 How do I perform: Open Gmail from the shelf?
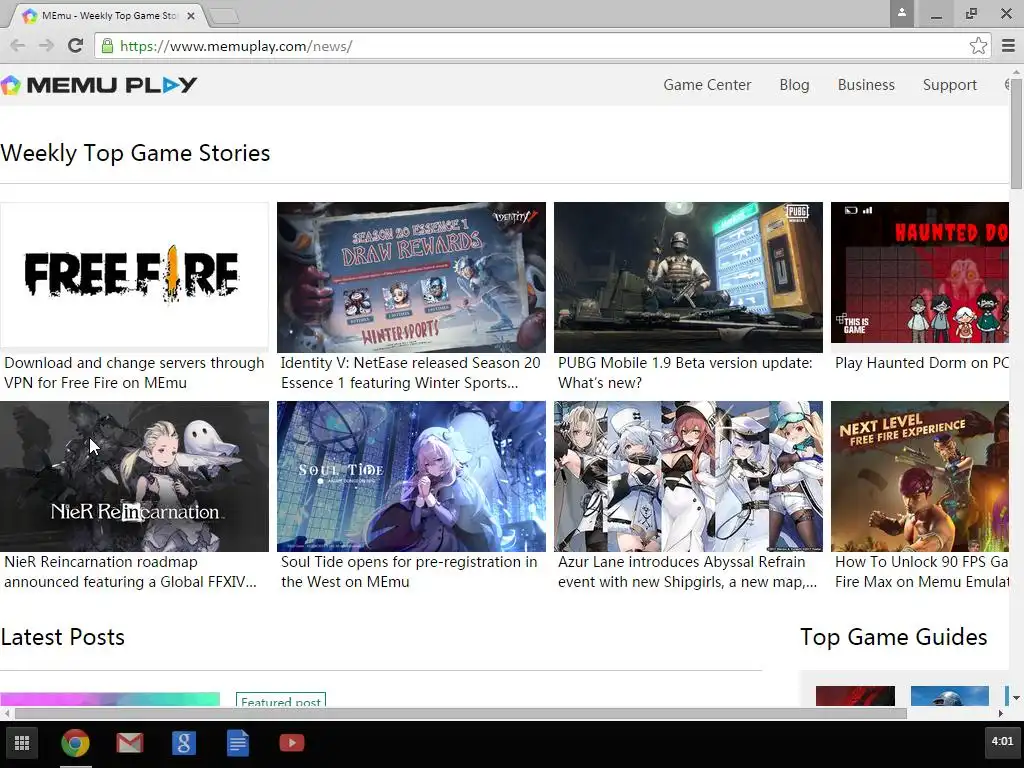(129, 743)
